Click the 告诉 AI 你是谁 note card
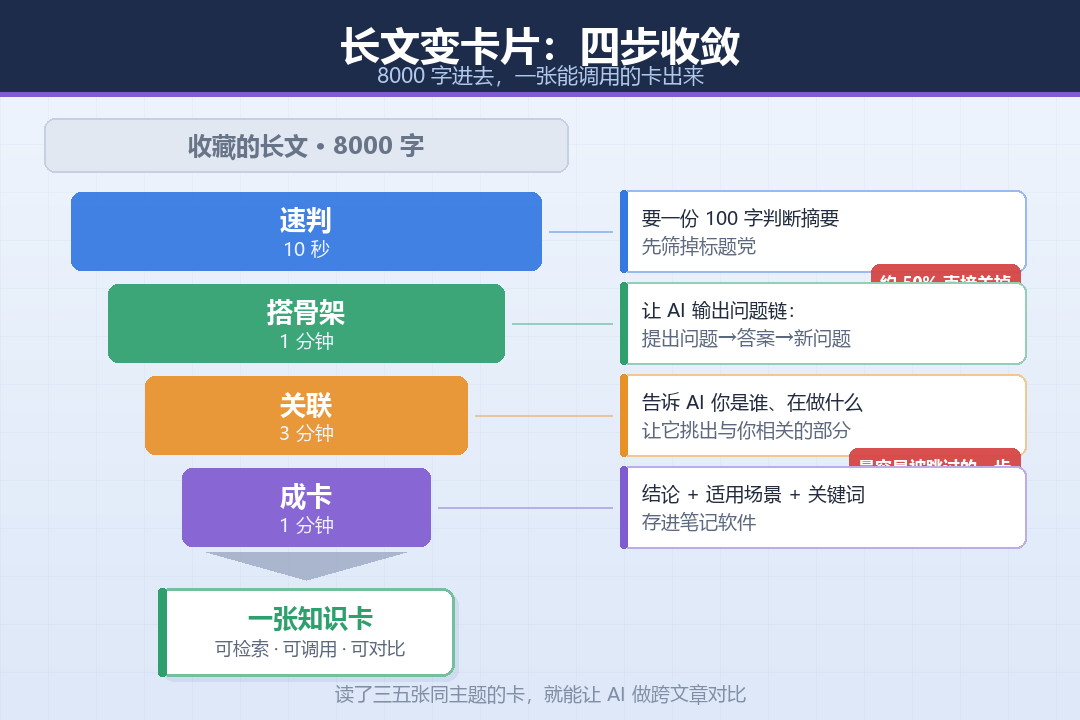This screenshot has width=1080, height=720. tap(823, 415)
